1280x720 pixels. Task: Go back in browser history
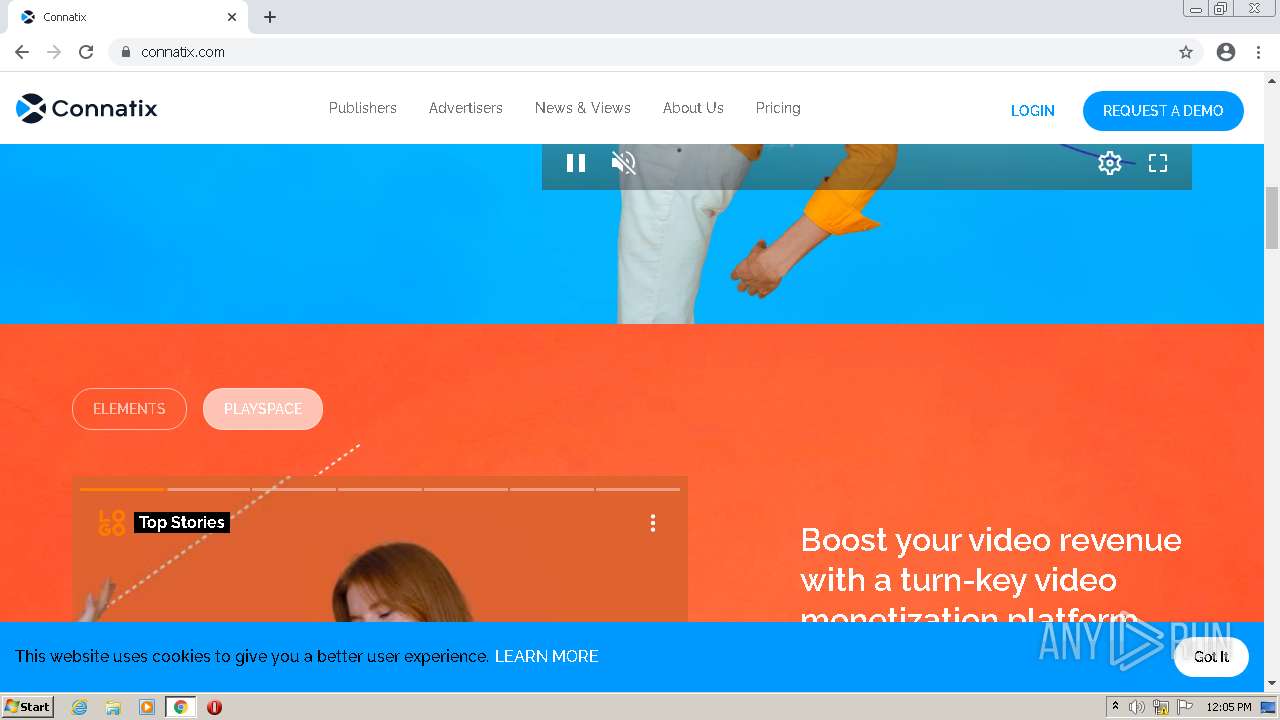pyautogui.click(x=22, y=52)
